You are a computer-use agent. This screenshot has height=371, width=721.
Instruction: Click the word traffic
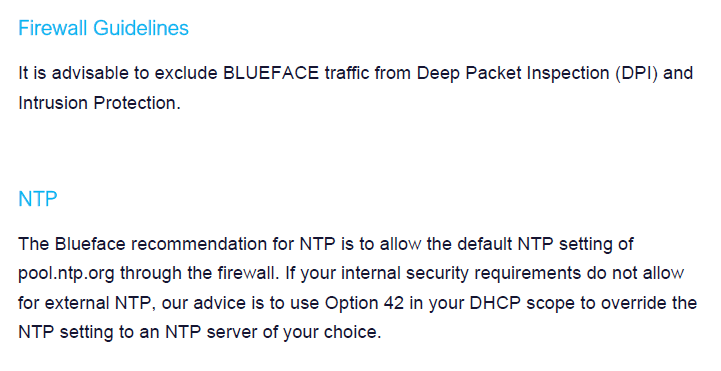(x=347, y=73)
